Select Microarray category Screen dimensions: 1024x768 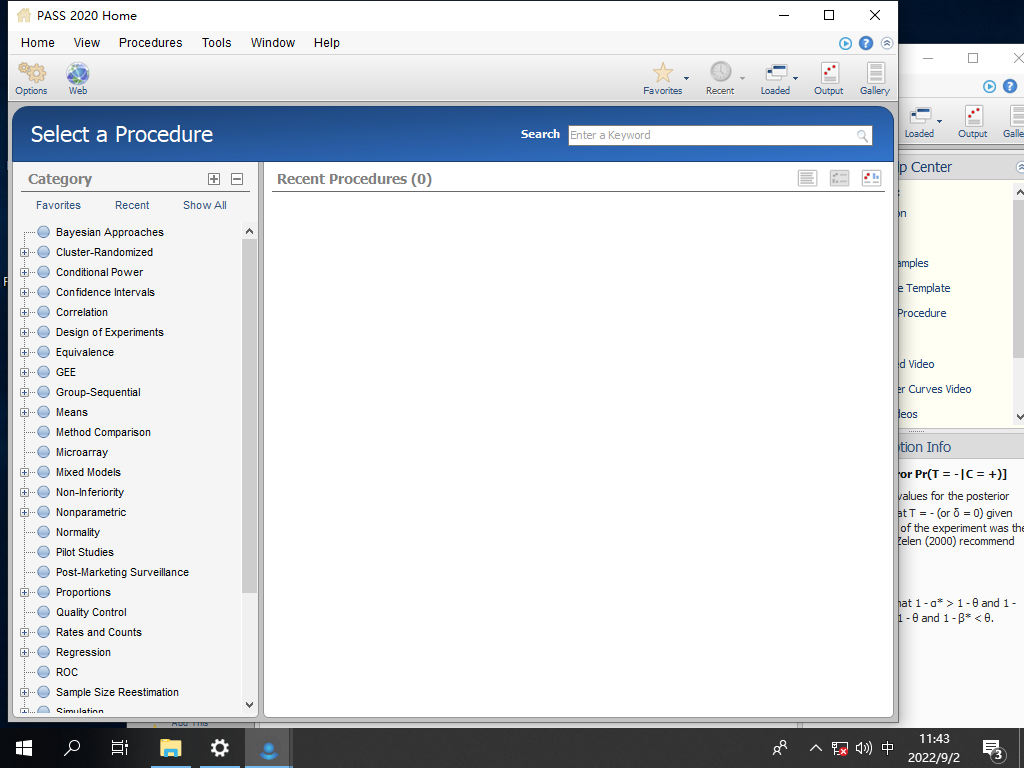point(82,453)
